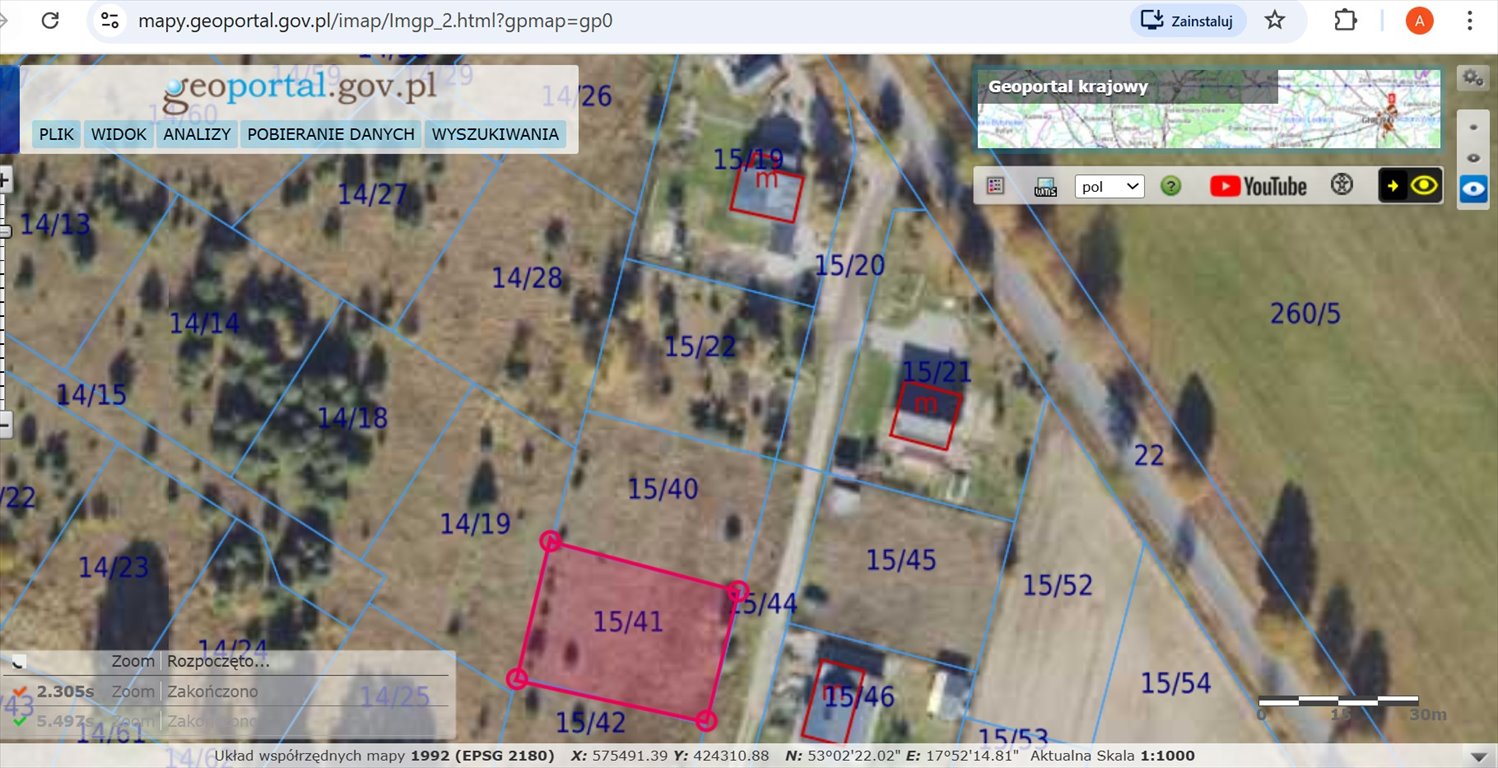Open the WYSZUKIWANIA menu
1498x768 pixels.
point(495,134)
